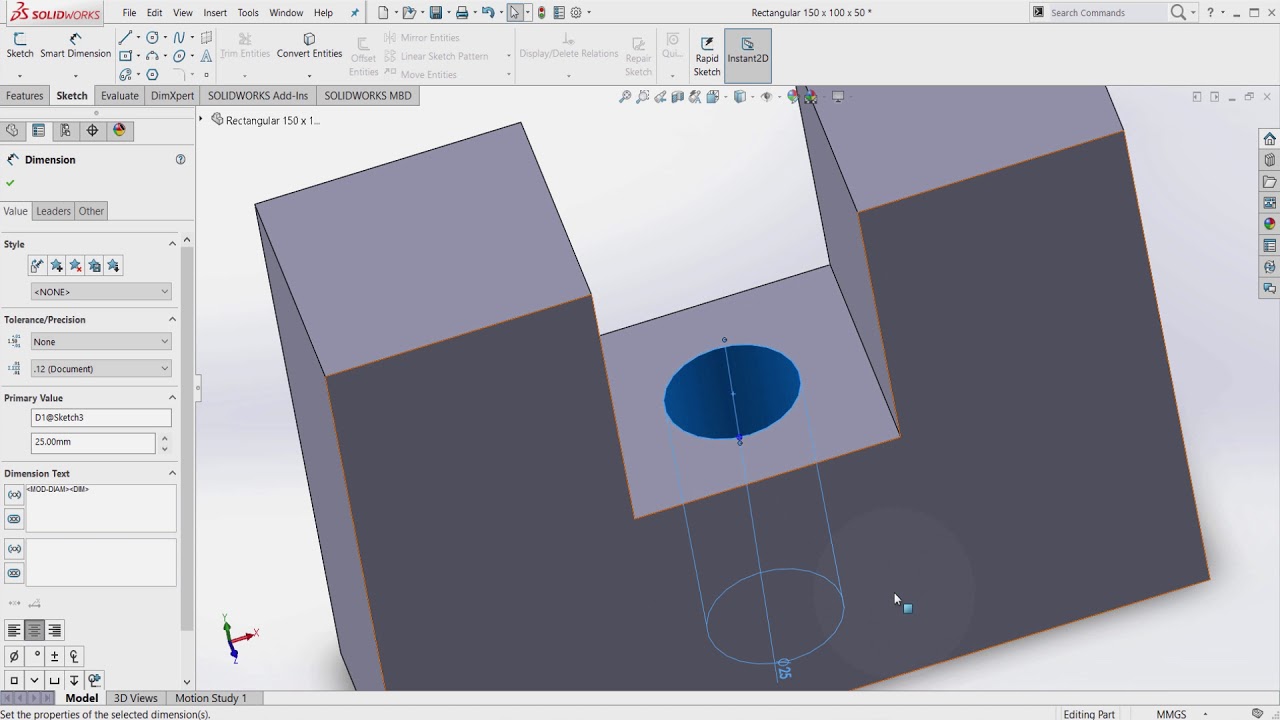Select the Sketch tool in the ribbon

(x=19, y=45)
